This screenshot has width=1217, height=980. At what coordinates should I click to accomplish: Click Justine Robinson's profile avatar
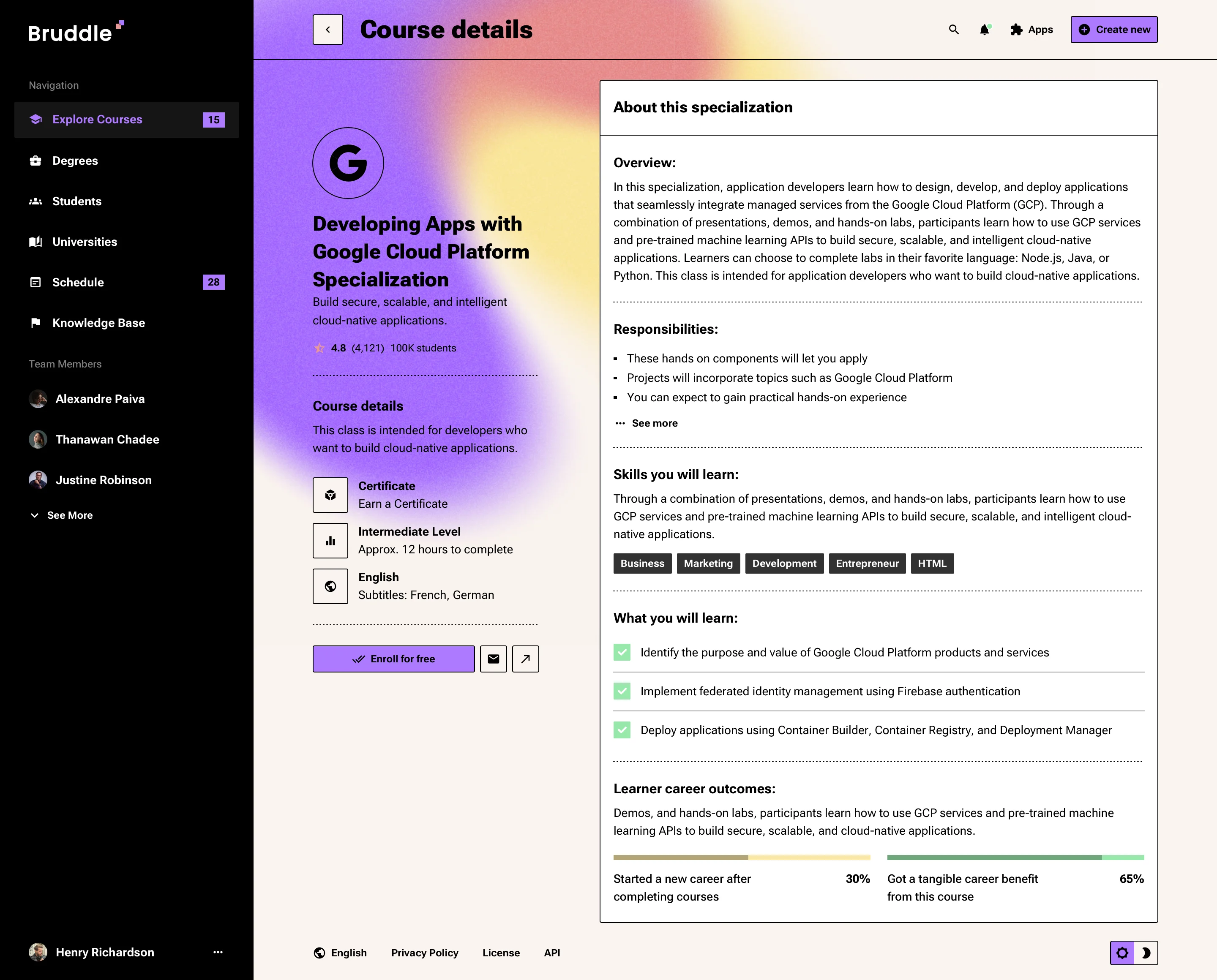tap(37, 479)
